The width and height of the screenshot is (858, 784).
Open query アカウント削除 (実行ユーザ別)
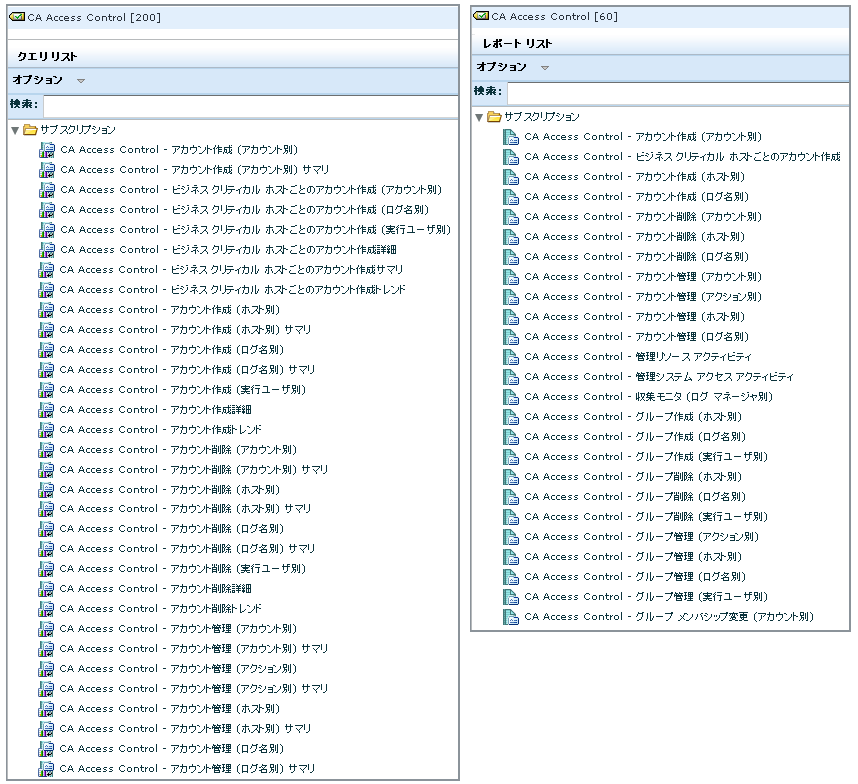[183, 568]
